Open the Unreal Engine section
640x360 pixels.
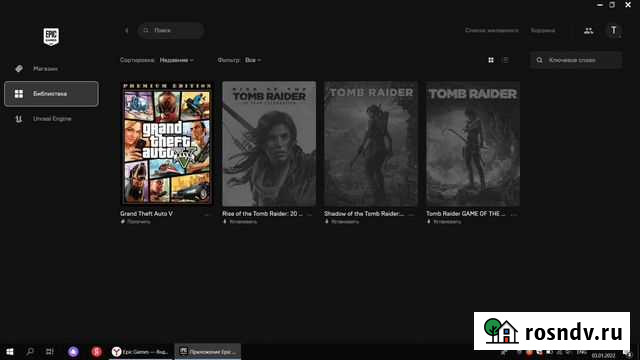[x=52, y=119]
